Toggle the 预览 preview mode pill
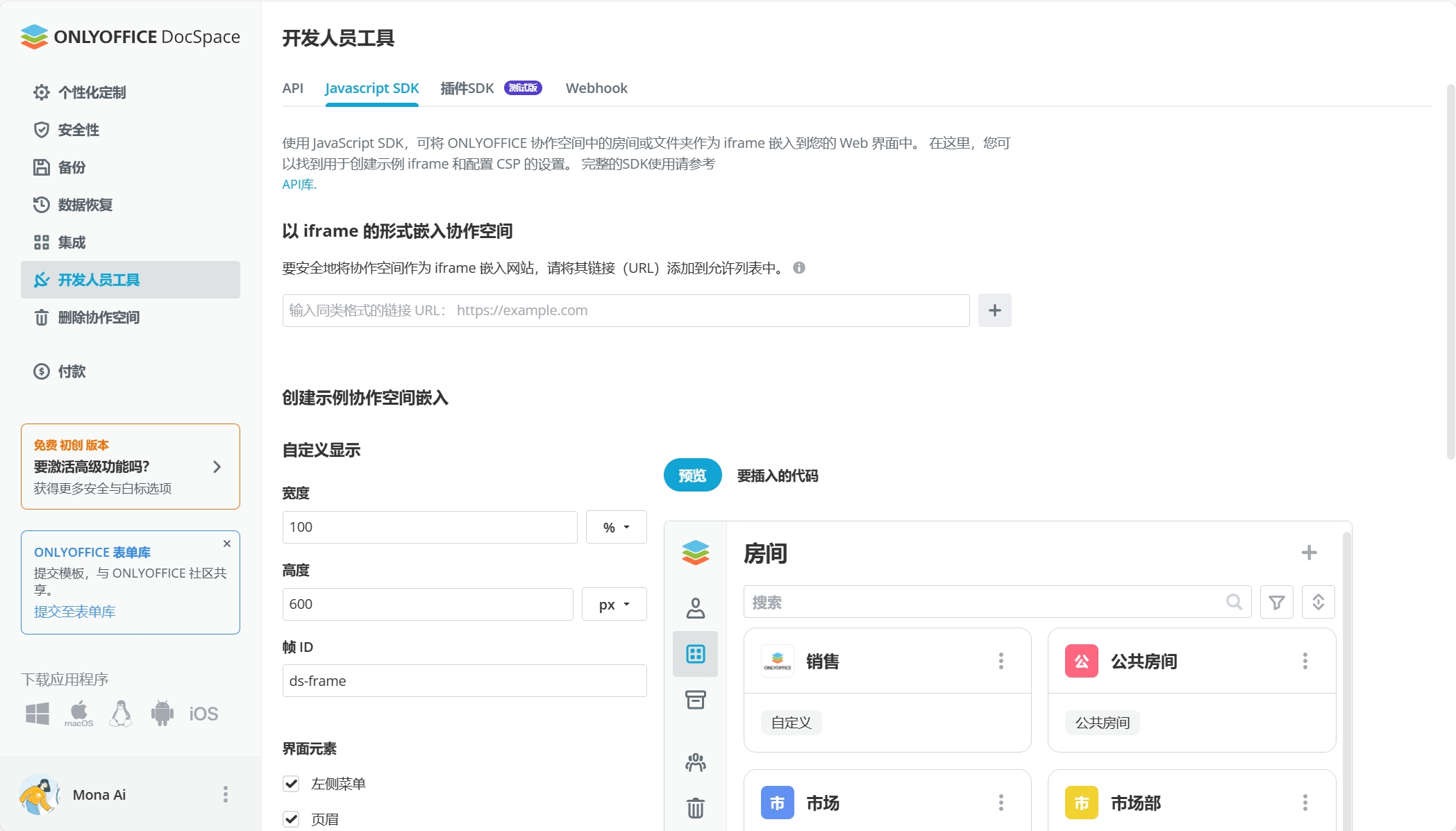 [692, 475]
